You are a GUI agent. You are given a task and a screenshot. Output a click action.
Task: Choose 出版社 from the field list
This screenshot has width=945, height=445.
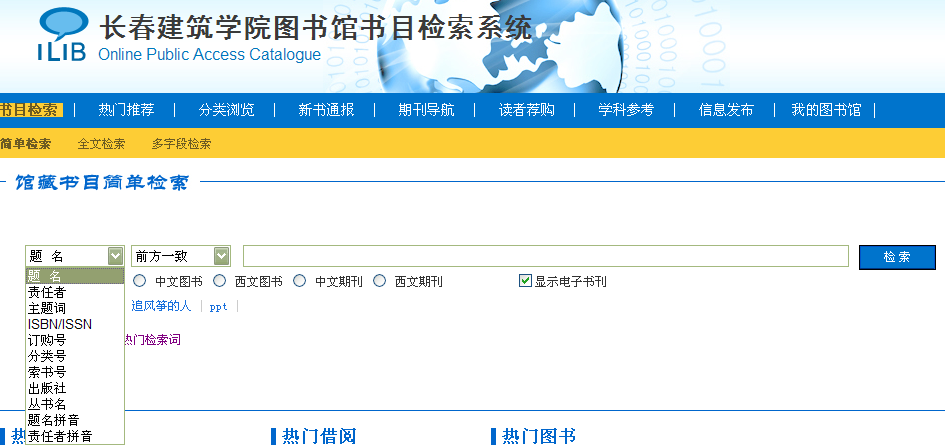[75, 388]
